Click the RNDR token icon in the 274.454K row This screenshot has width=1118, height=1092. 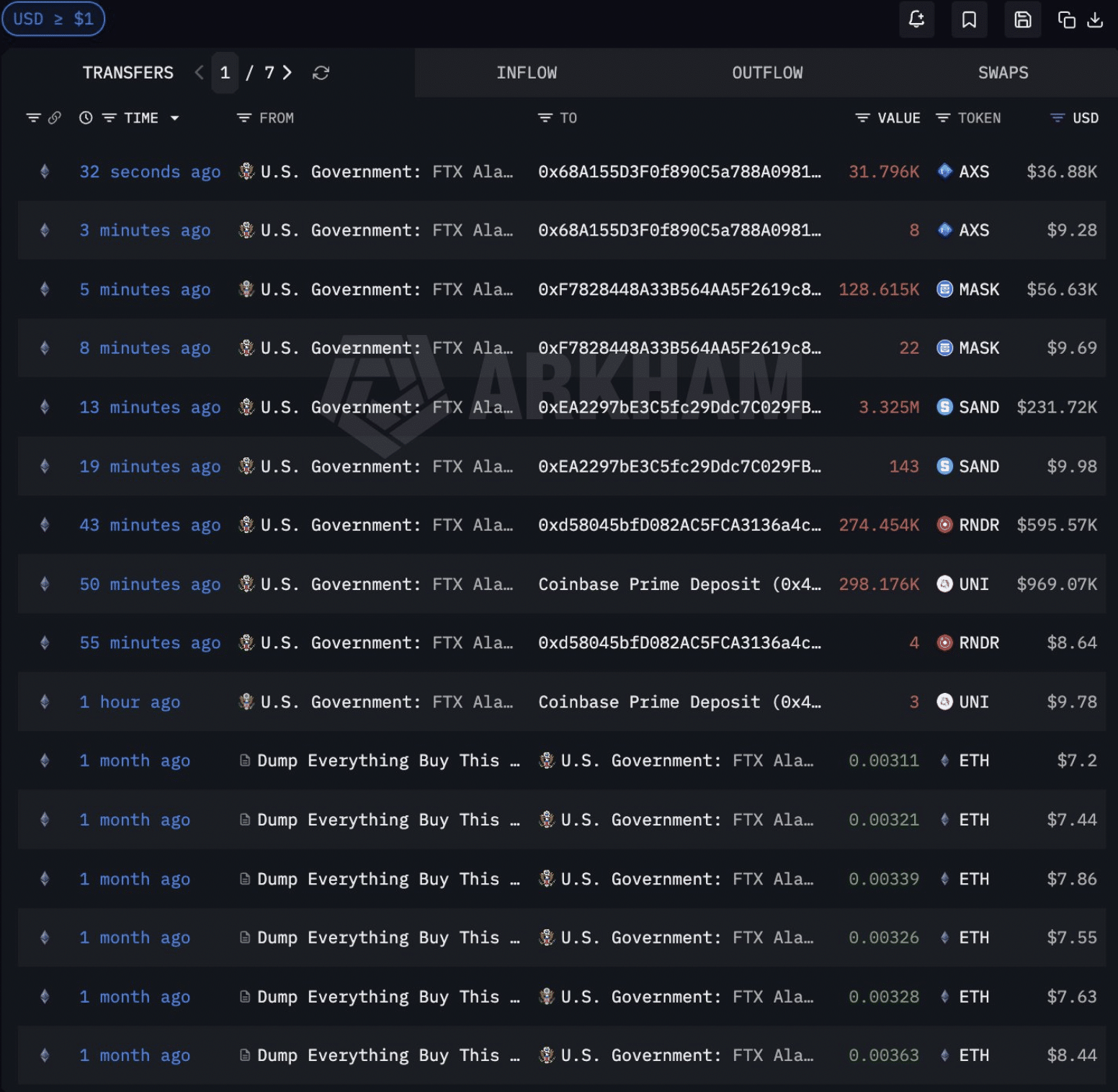click(x=944, y=525)
